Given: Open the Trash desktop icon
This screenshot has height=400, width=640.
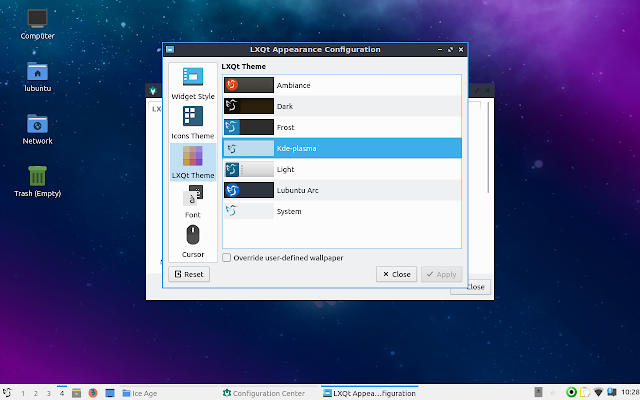Looking at the screenshot, I should tap(37, 180).
